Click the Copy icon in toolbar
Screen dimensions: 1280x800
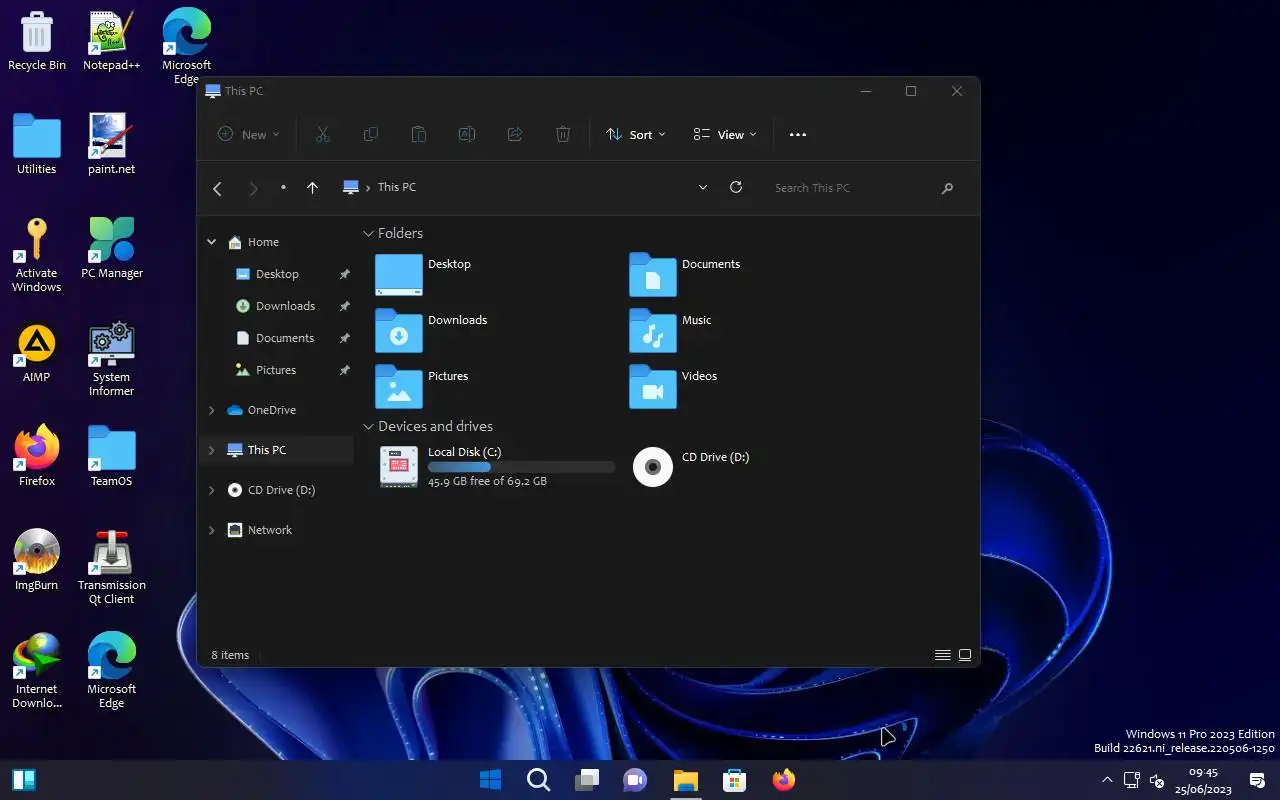pyautogui.click(x=370, y=134)
